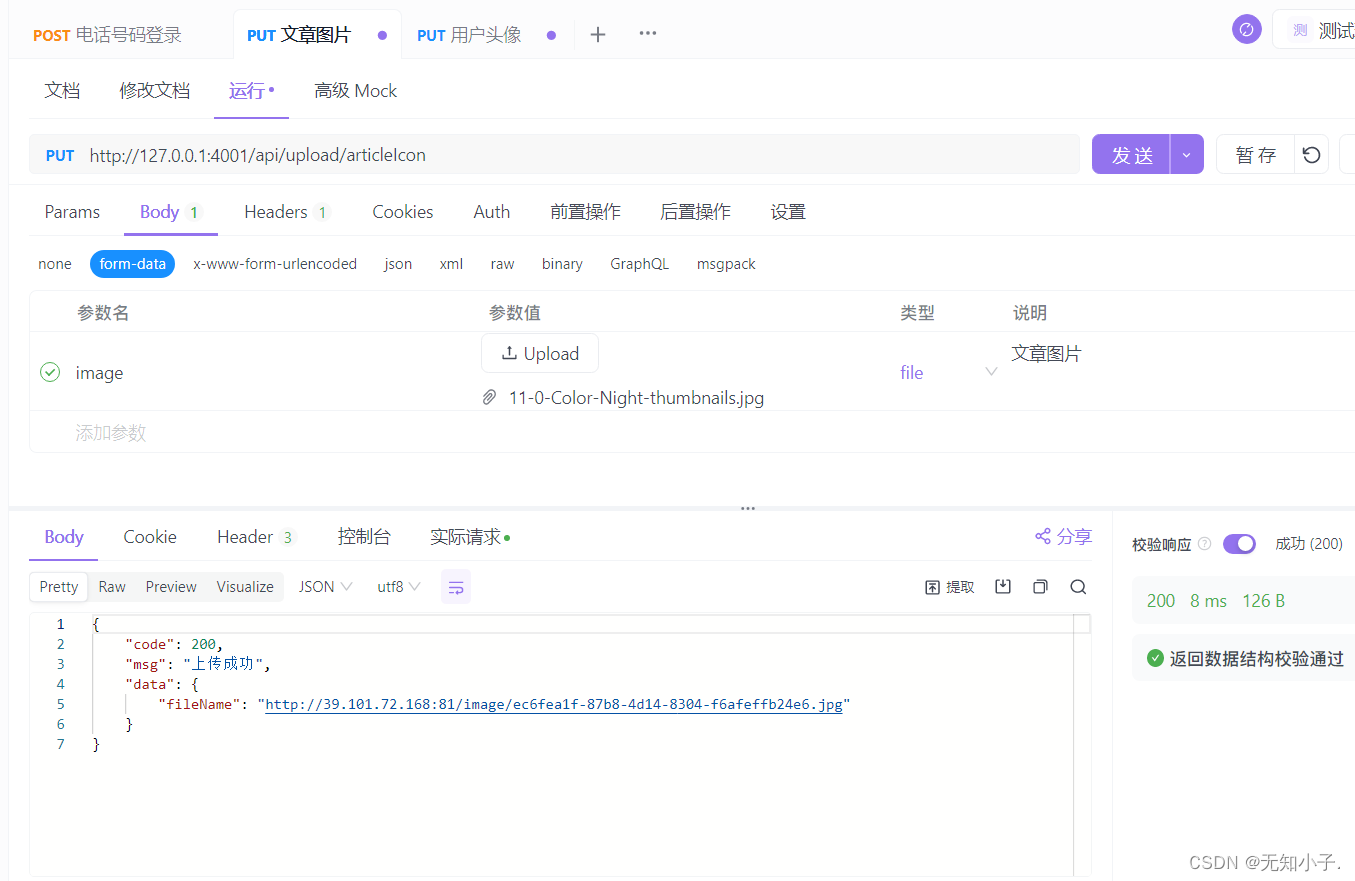
Task: Toggle the 校验响应 switch
Action: click(1239, 544)
